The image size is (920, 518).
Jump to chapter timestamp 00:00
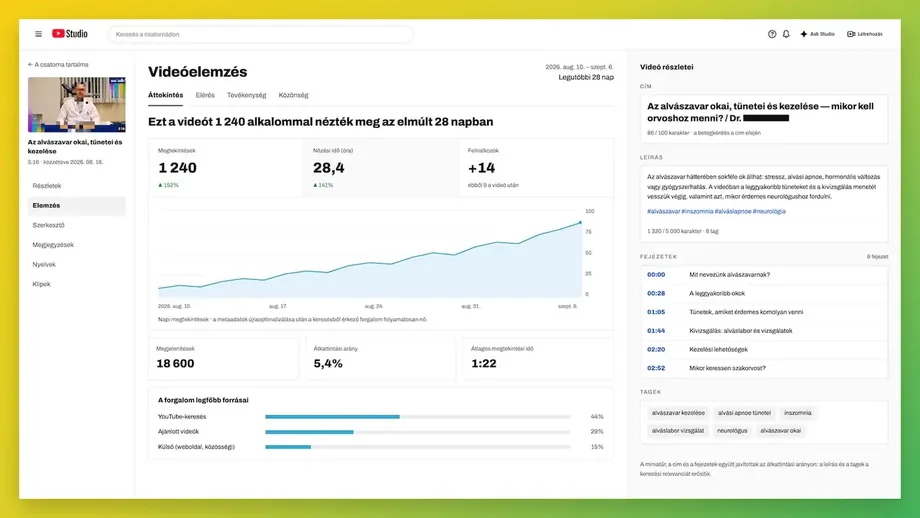[x=656, y=275]
